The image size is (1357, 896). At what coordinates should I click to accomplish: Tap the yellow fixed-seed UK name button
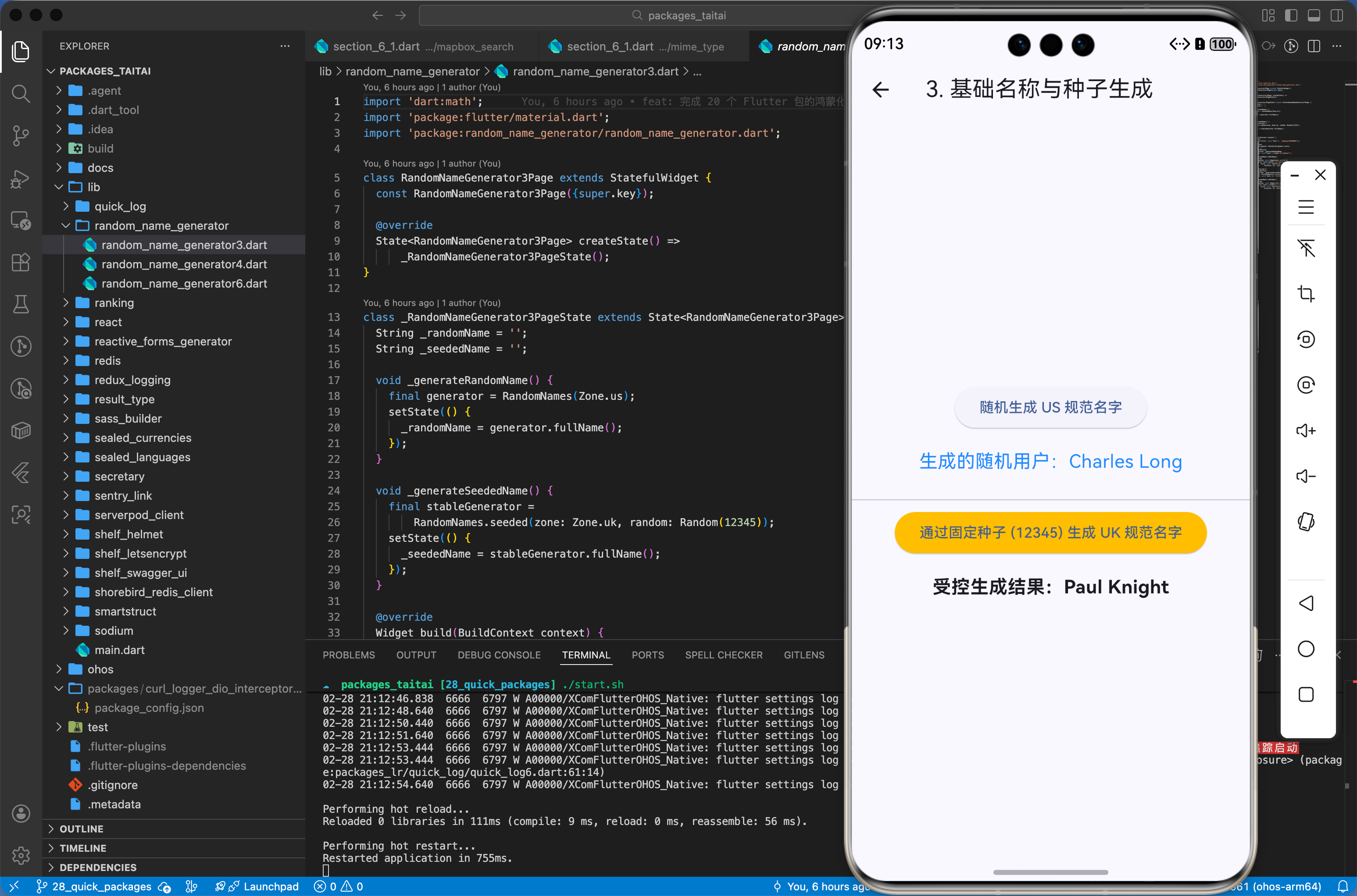click(1050, 533)
